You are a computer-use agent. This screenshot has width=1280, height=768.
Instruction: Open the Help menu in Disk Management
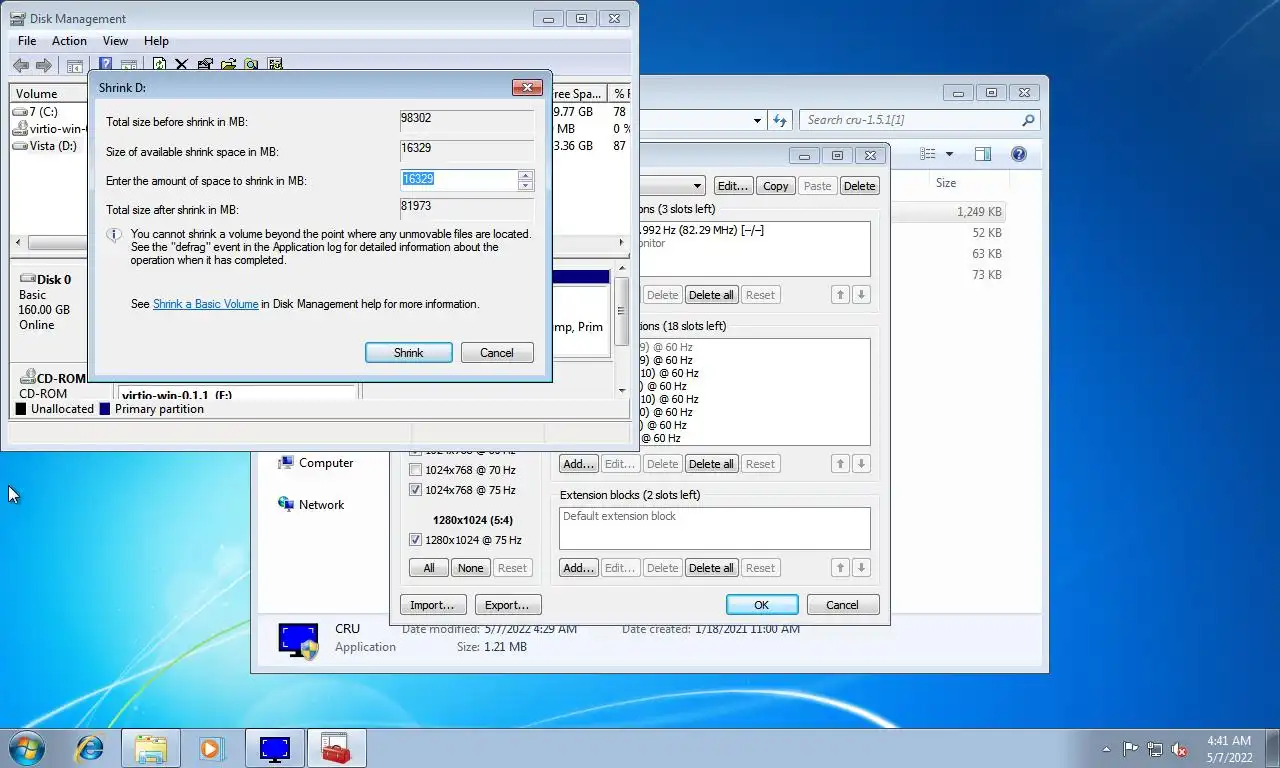[x=156, y=41]
